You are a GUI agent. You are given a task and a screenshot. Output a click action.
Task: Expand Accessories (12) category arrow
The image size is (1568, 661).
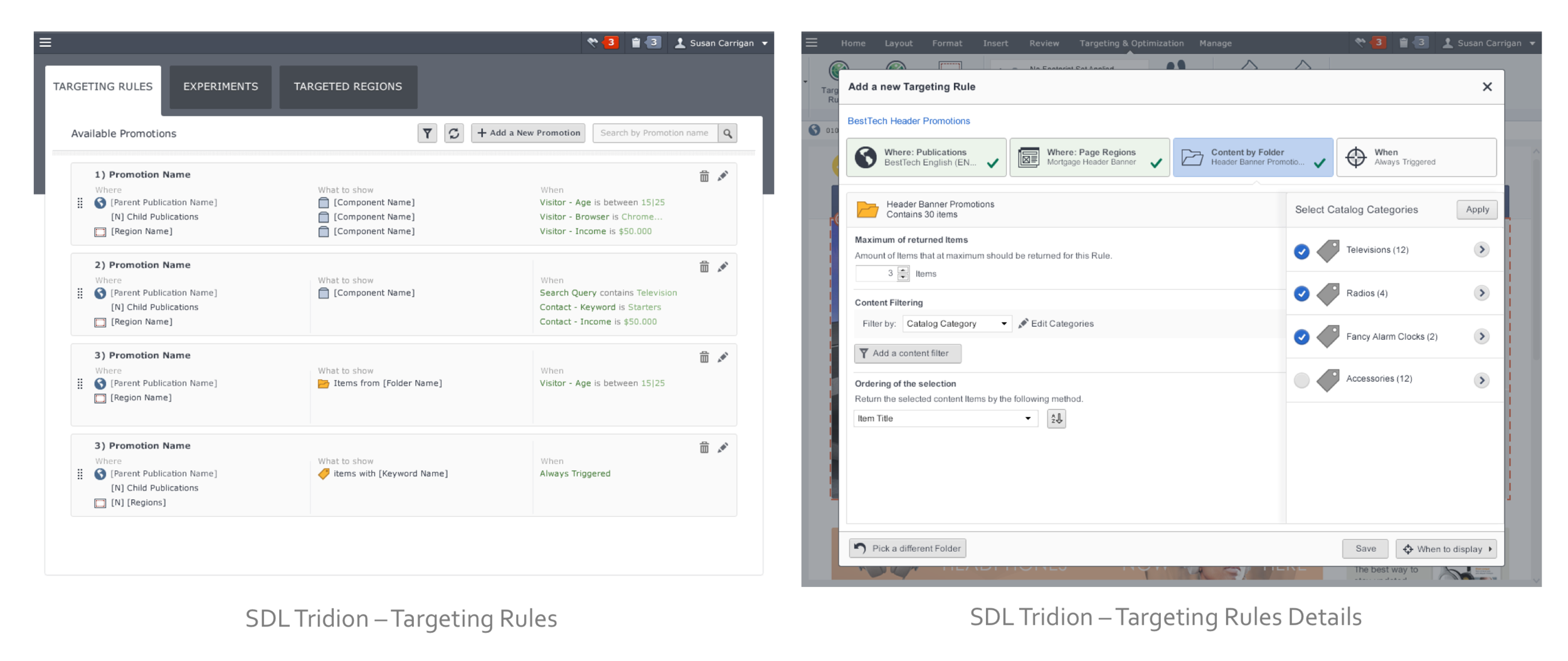[x=1481, y=380]
